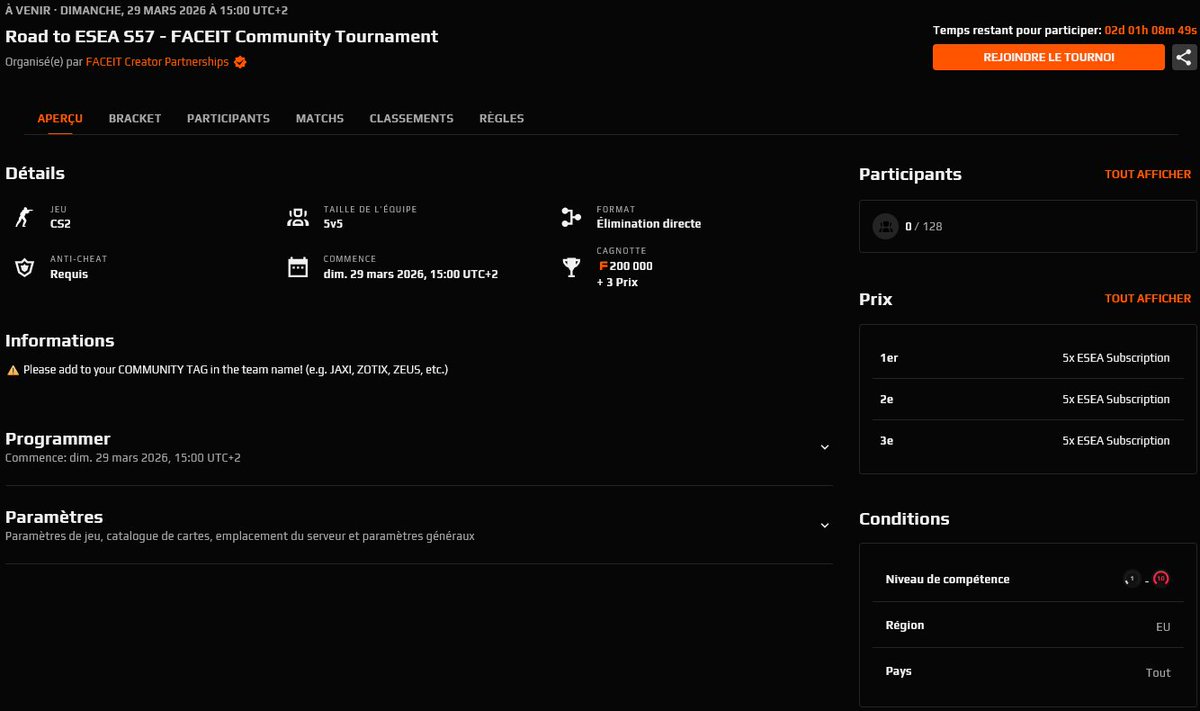This screenshot has height=711, width=1200.
Task: Click the team size people icon
Action: click(297, 217)
